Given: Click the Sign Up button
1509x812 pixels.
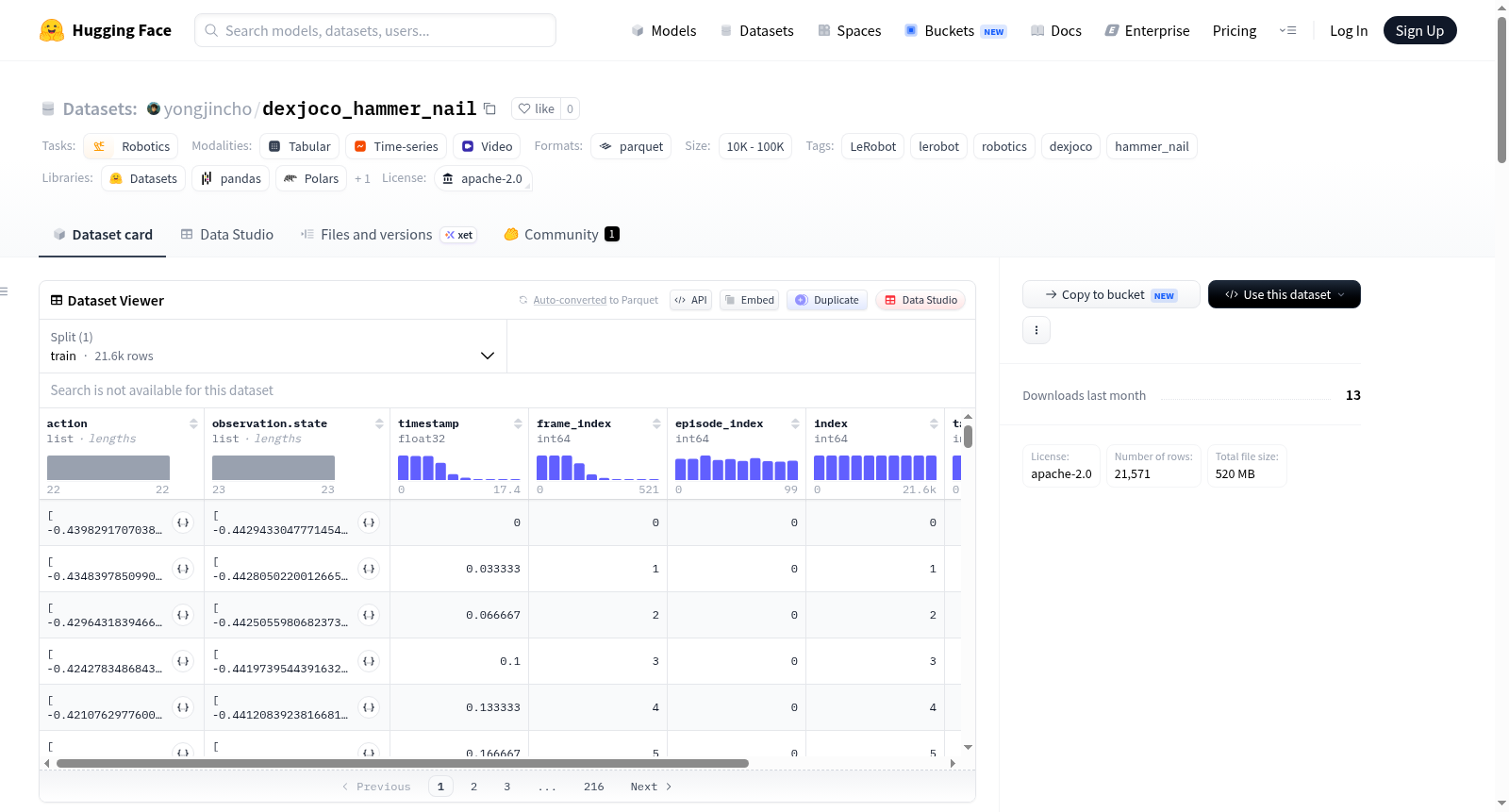Looking at the screenshot, I should click(1419, 30).
